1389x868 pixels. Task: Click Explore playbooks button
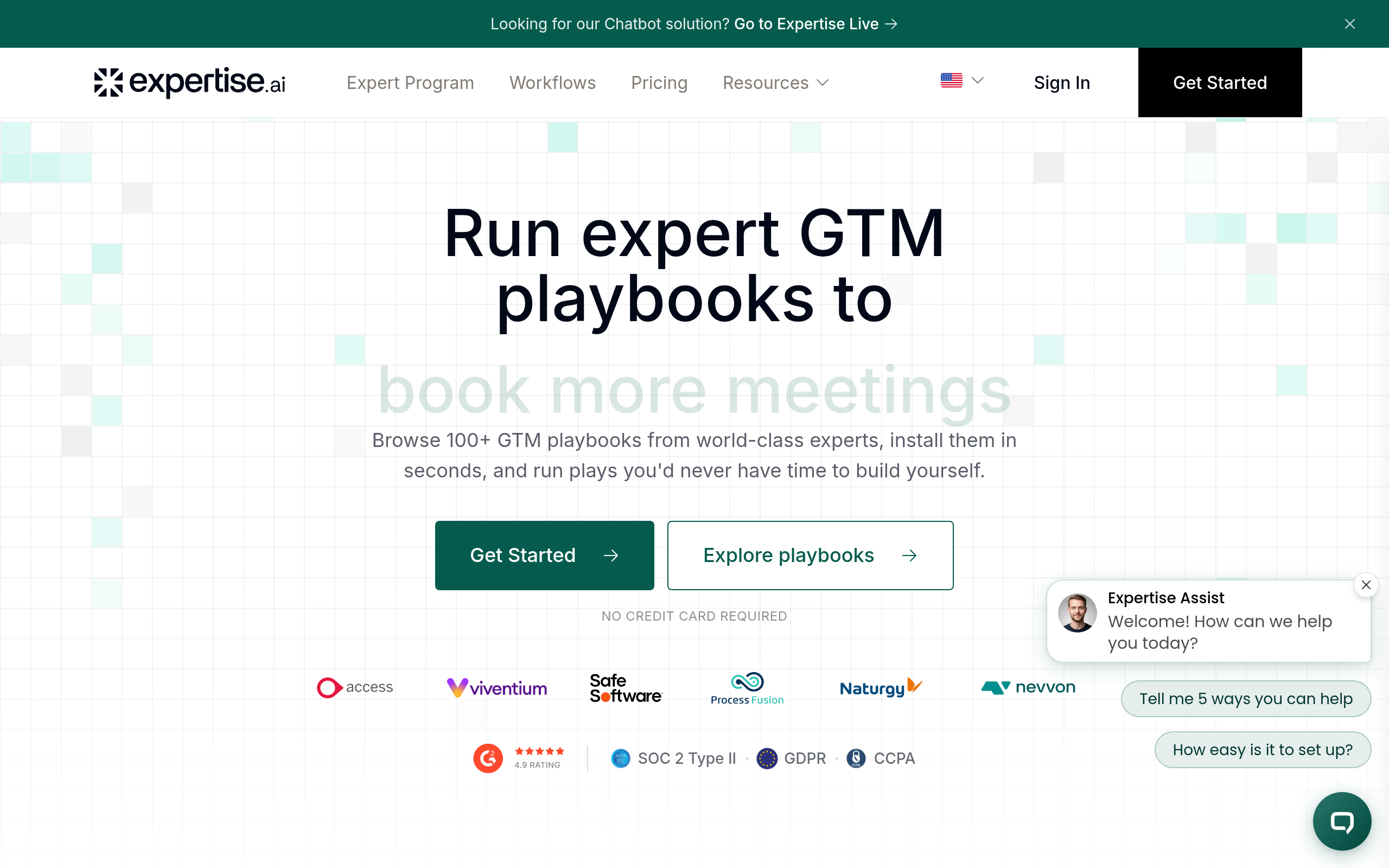pyautogui.click(x=810, y=555)
